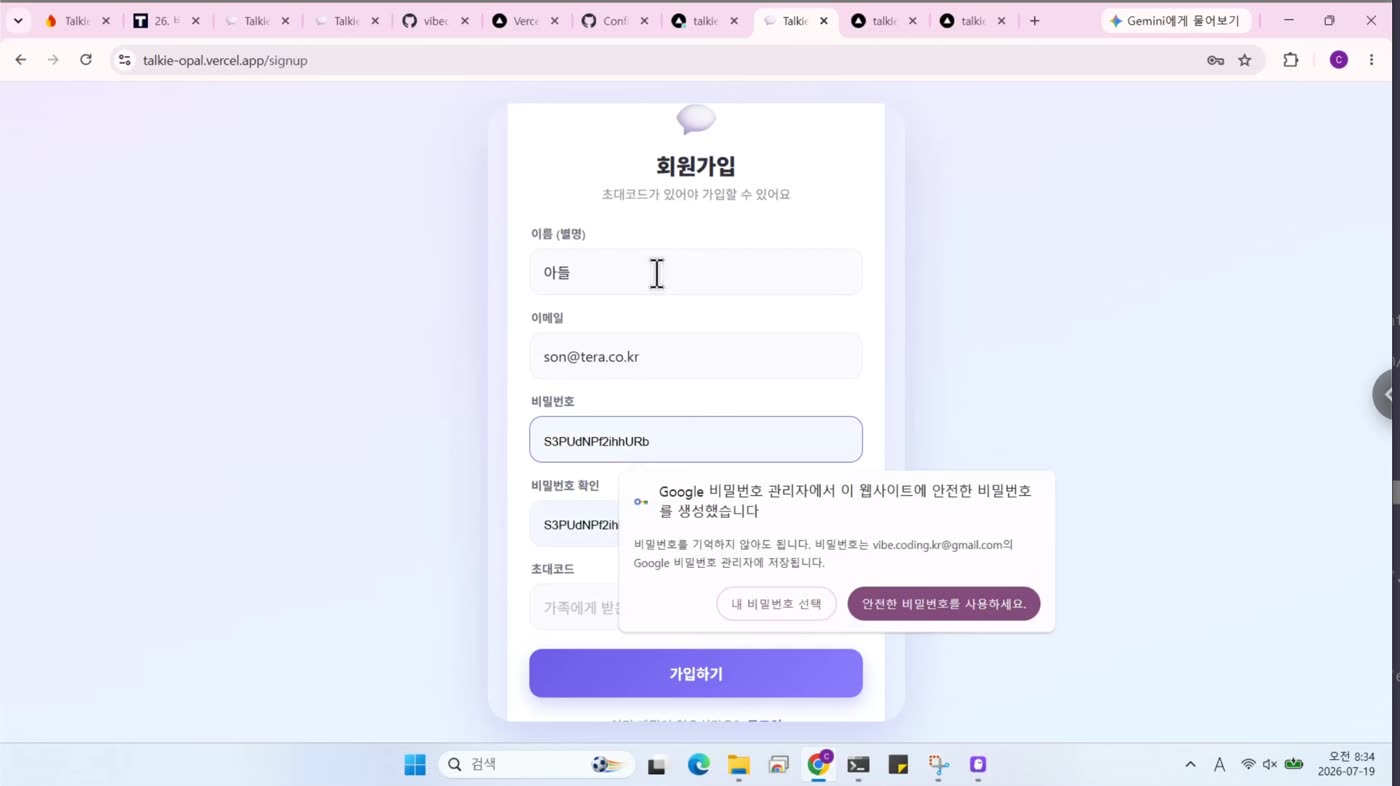Open the Windows Start menu
This screenshot has height=786, width=1400.
coord(415,765)
